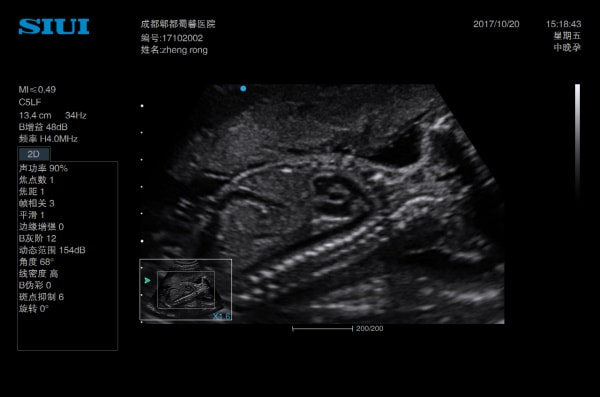Viewport: 600px width, 397px height.
Task: Click the 姓名:zheng rong name field
Action: pyautogui.click(x=174, y=50)
